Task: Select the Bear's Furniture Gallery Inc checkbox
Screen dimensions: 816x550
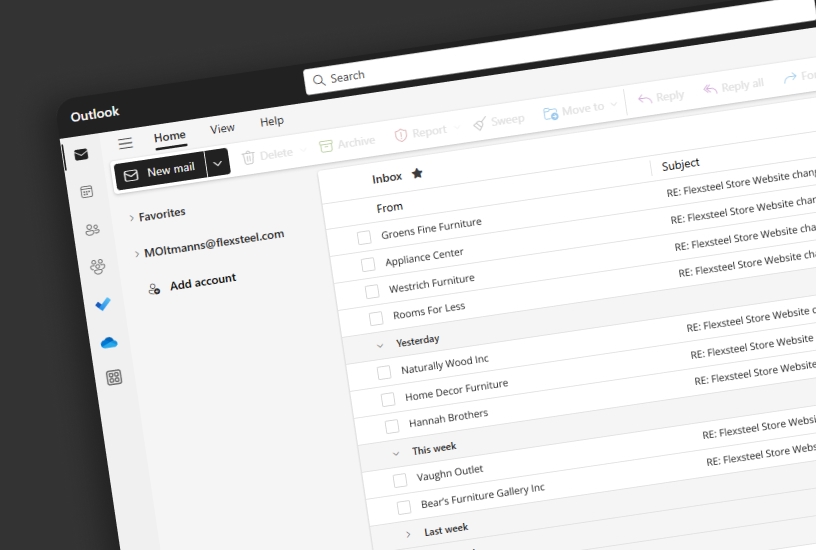Action: point(404,507)
